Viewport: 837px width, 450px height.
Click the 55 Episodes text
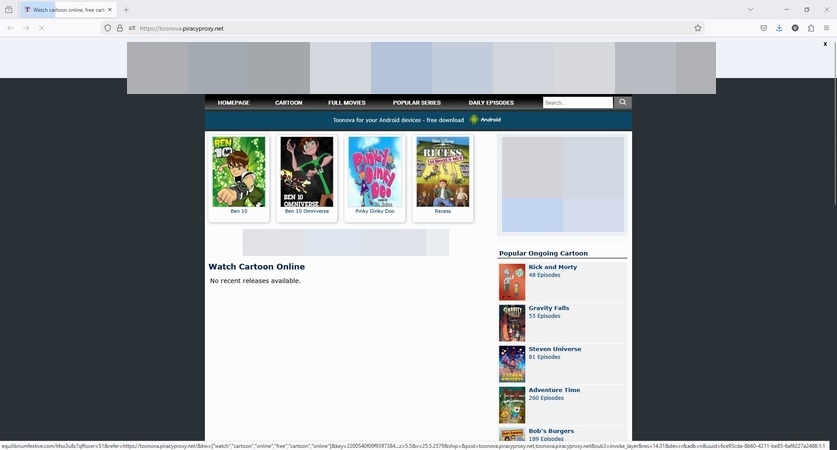544,316
